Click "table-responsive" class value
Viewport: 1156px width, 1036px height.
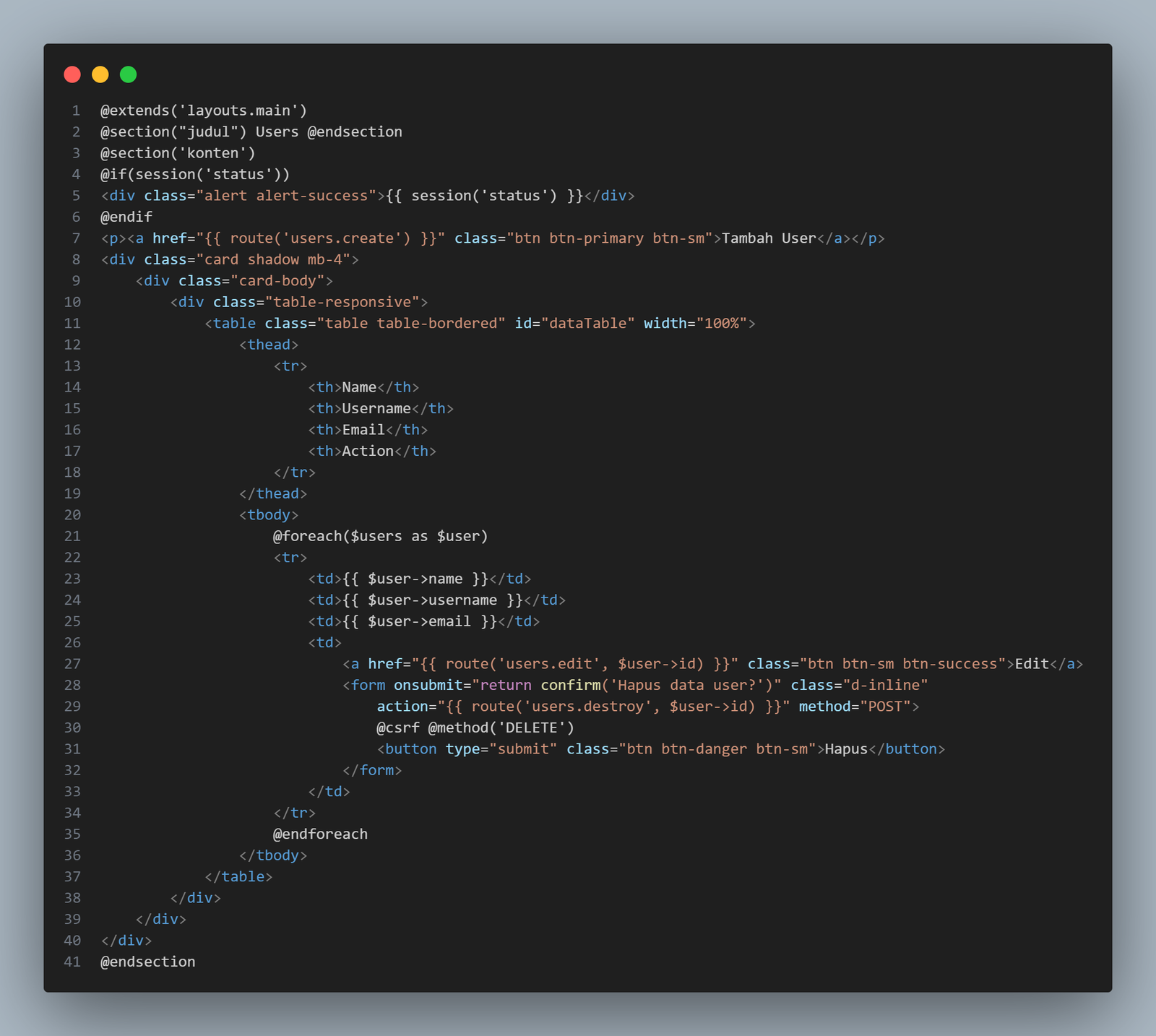pos(342,302)
